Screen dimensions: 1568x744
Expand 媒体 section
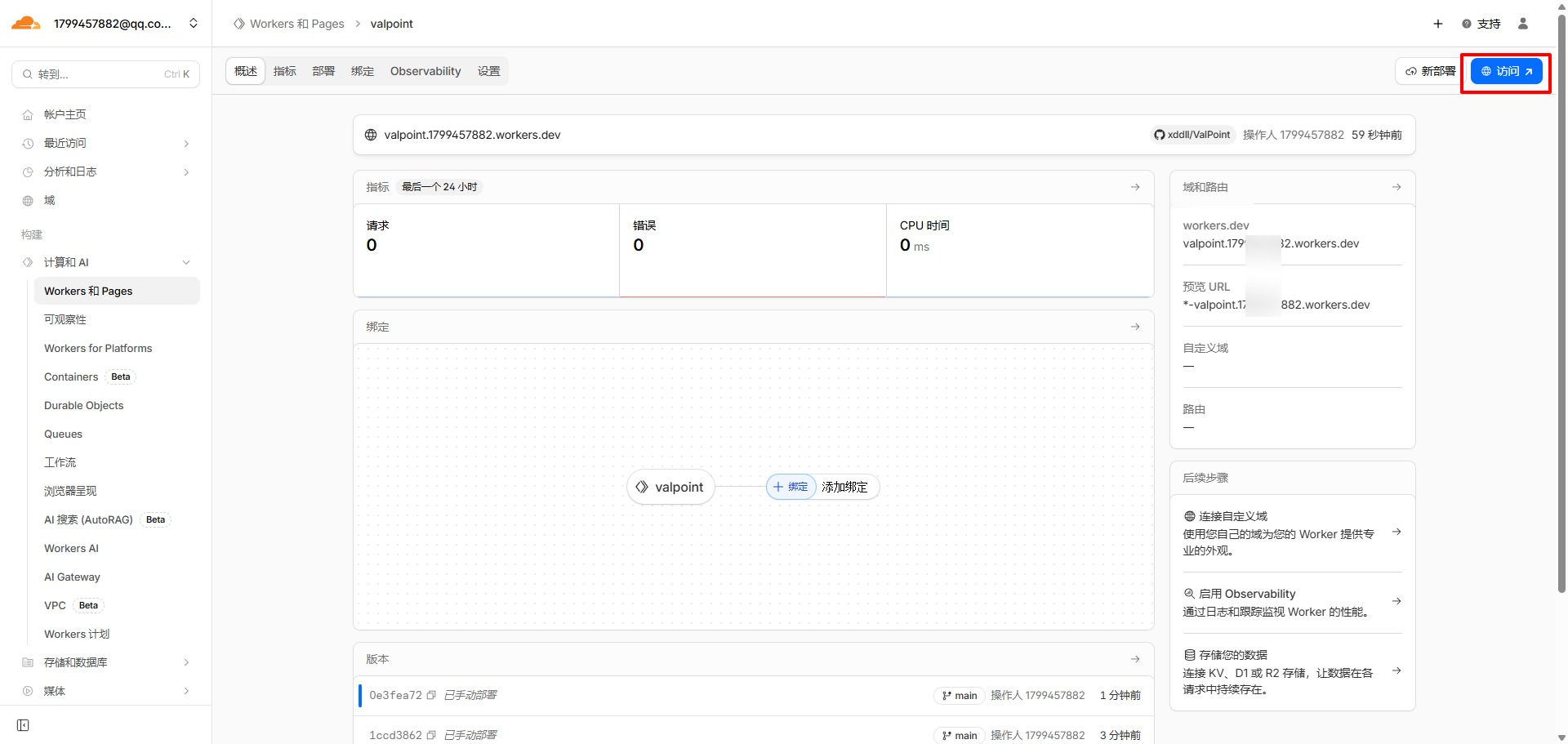click(x=106, y=691)
